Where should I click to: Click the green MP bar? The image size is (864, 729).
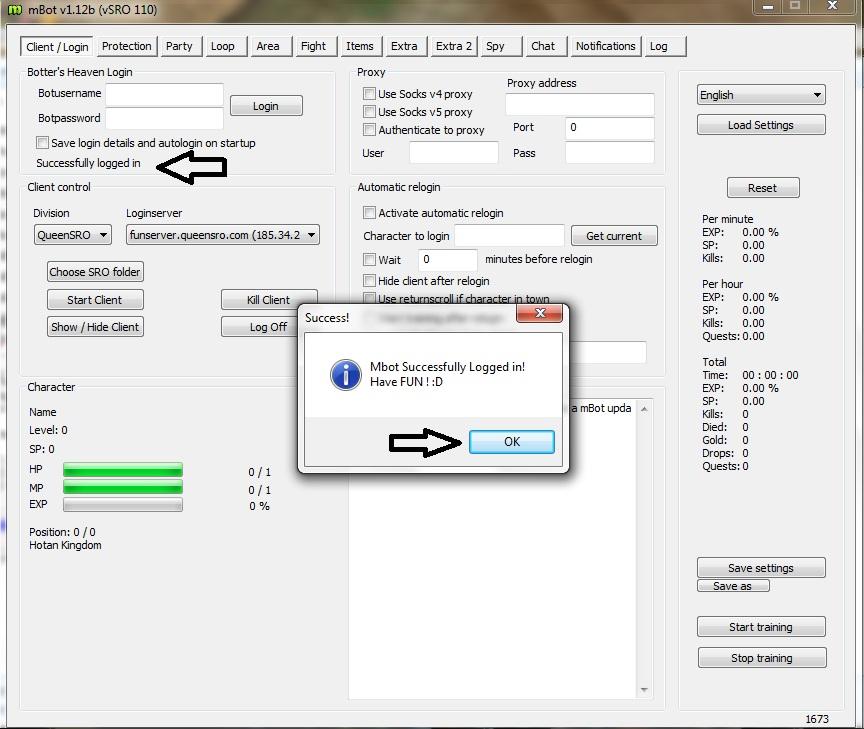(x=122, y=488)
